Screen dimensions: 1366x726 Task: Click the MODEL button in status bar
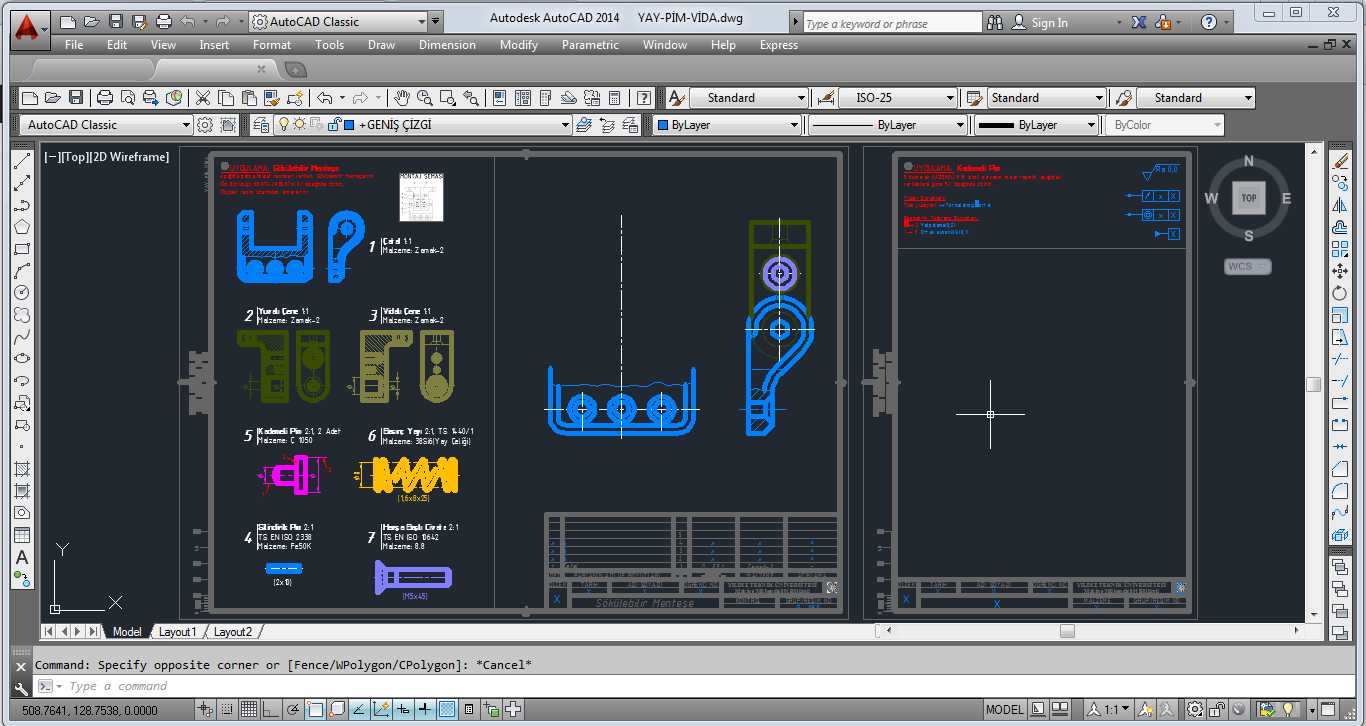[1005, 710]
